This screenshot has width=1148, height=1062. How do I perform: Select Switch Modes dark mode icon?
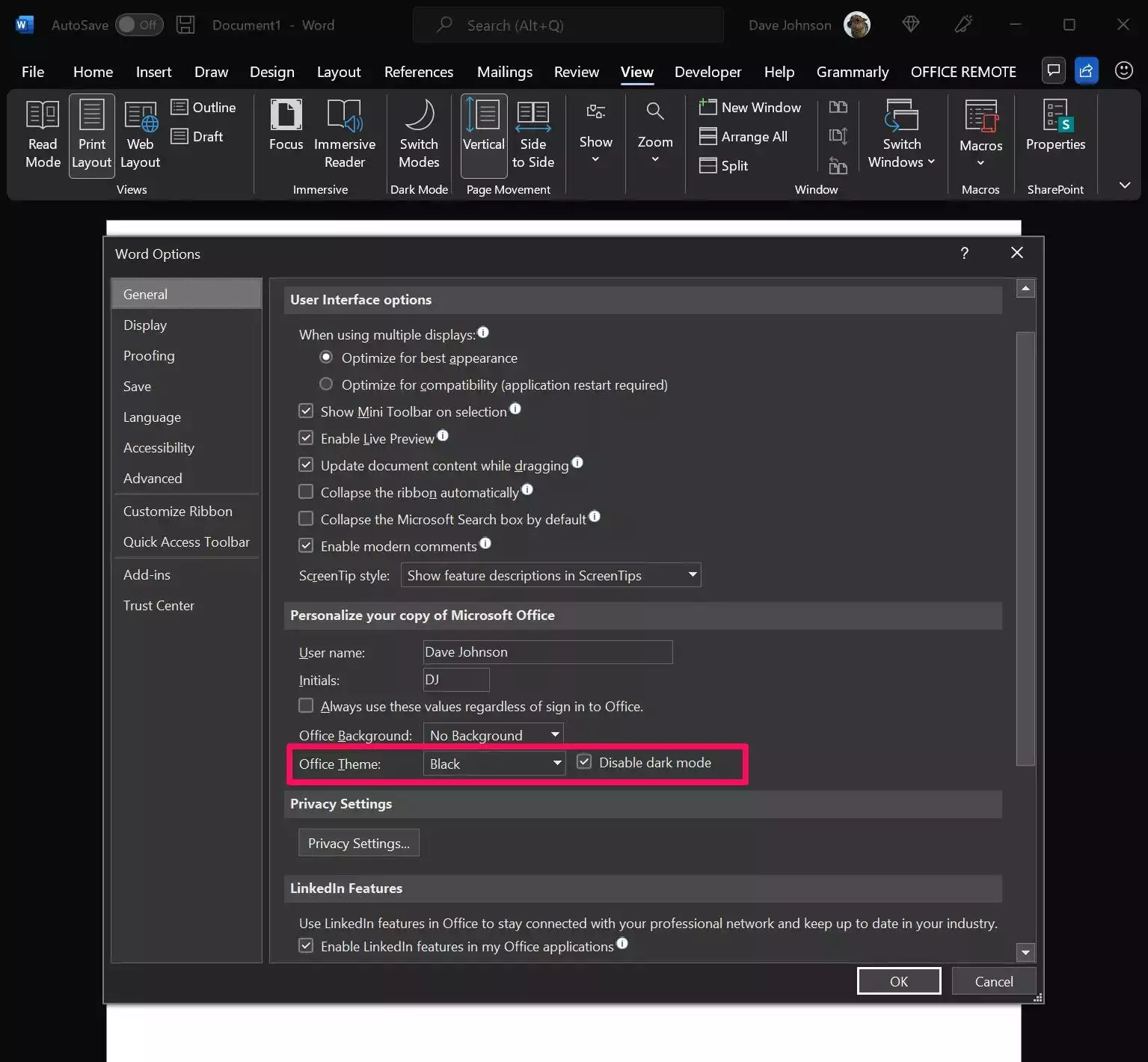click(419, 135)
